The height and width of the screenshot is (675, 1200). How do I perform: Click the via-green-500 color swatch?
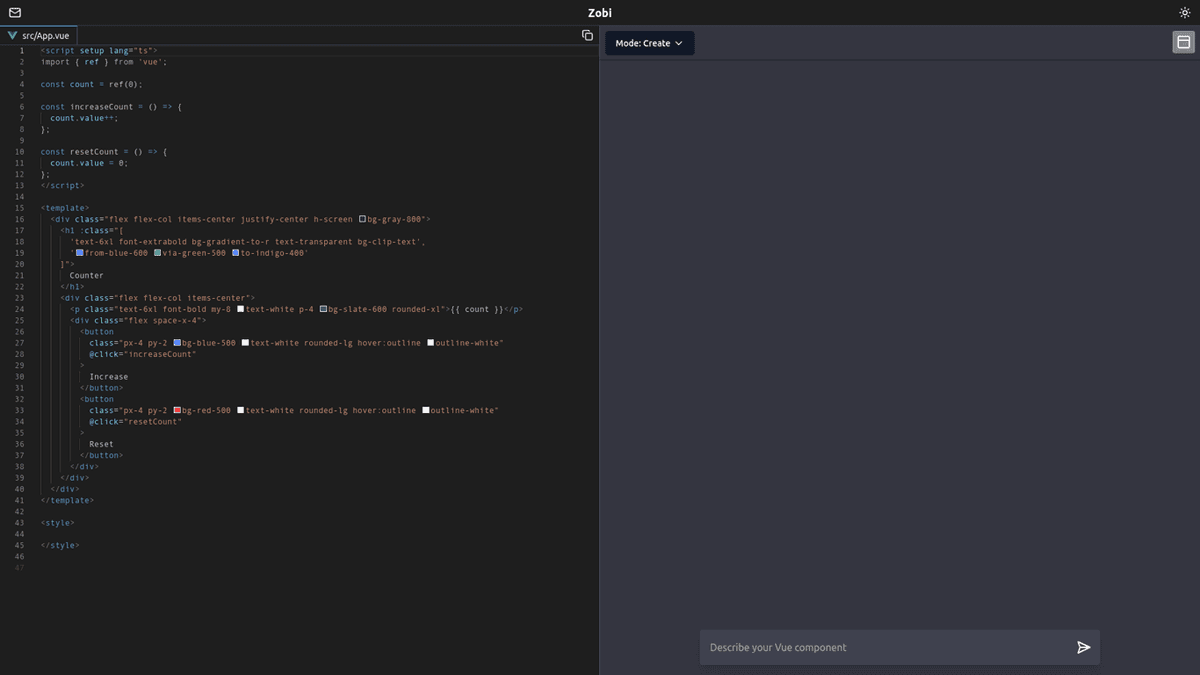[157, 253]
